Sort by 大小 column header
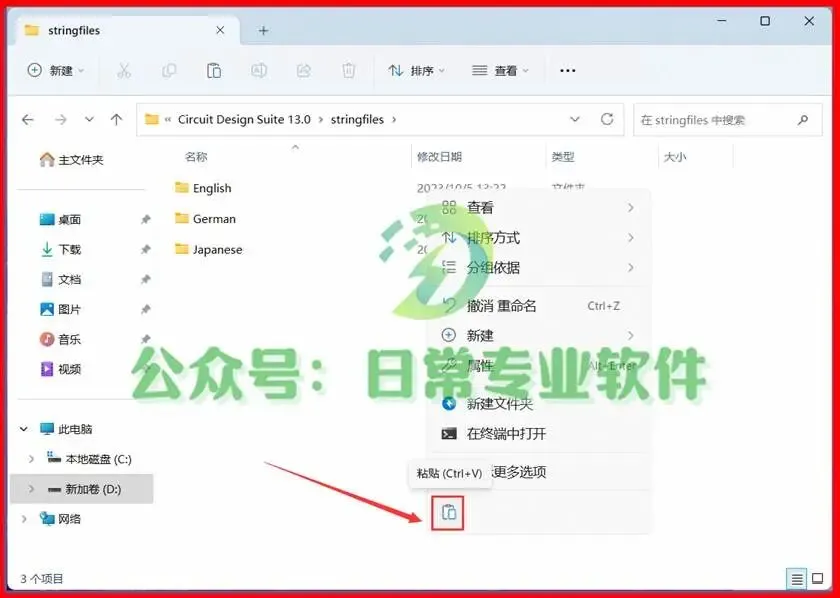Viewport: 840px width, 598px height. pyautogui.click(x=675, y=156)
